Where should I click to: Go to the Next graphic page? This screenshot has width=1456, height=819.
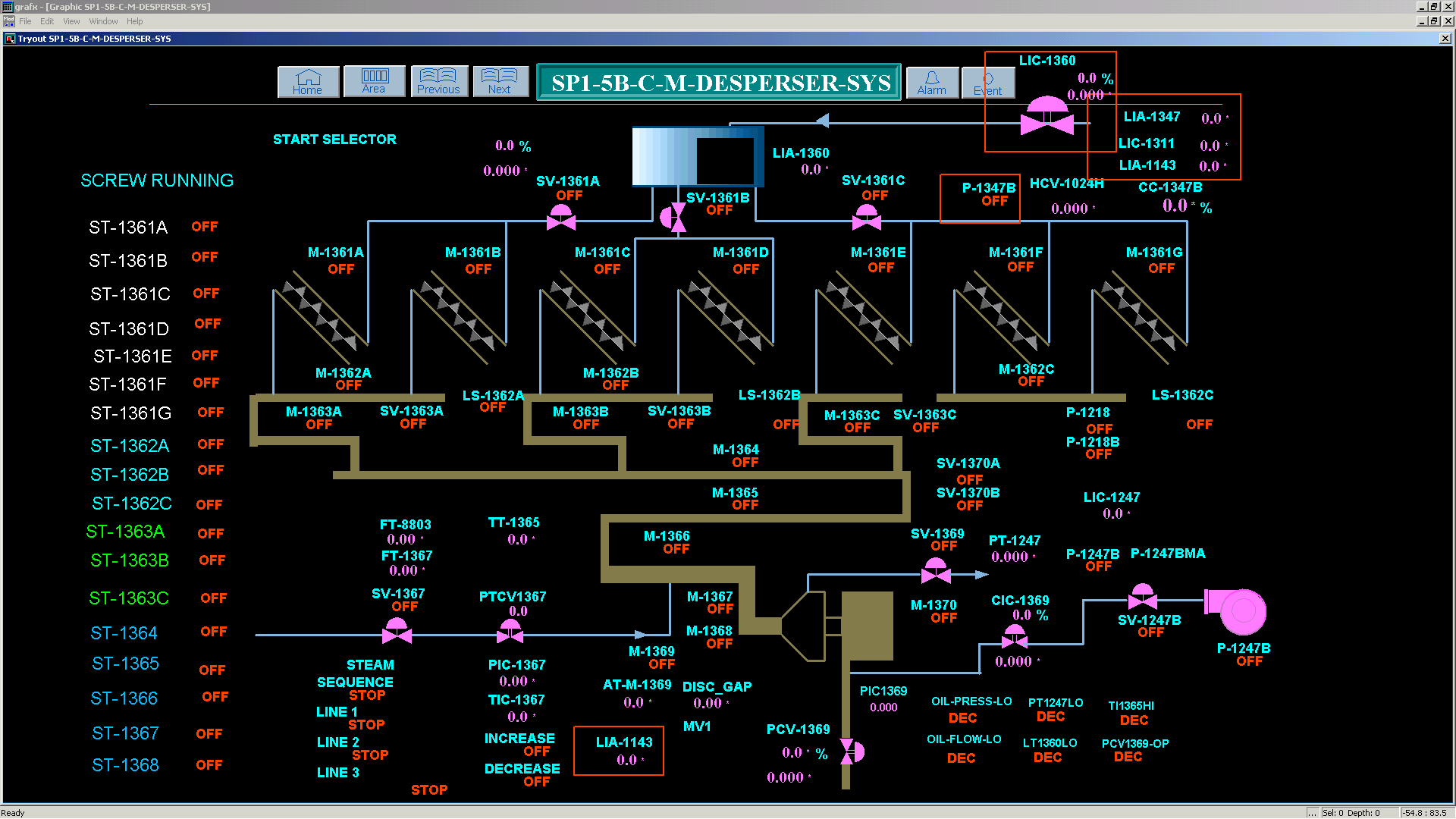pos(500,81)
